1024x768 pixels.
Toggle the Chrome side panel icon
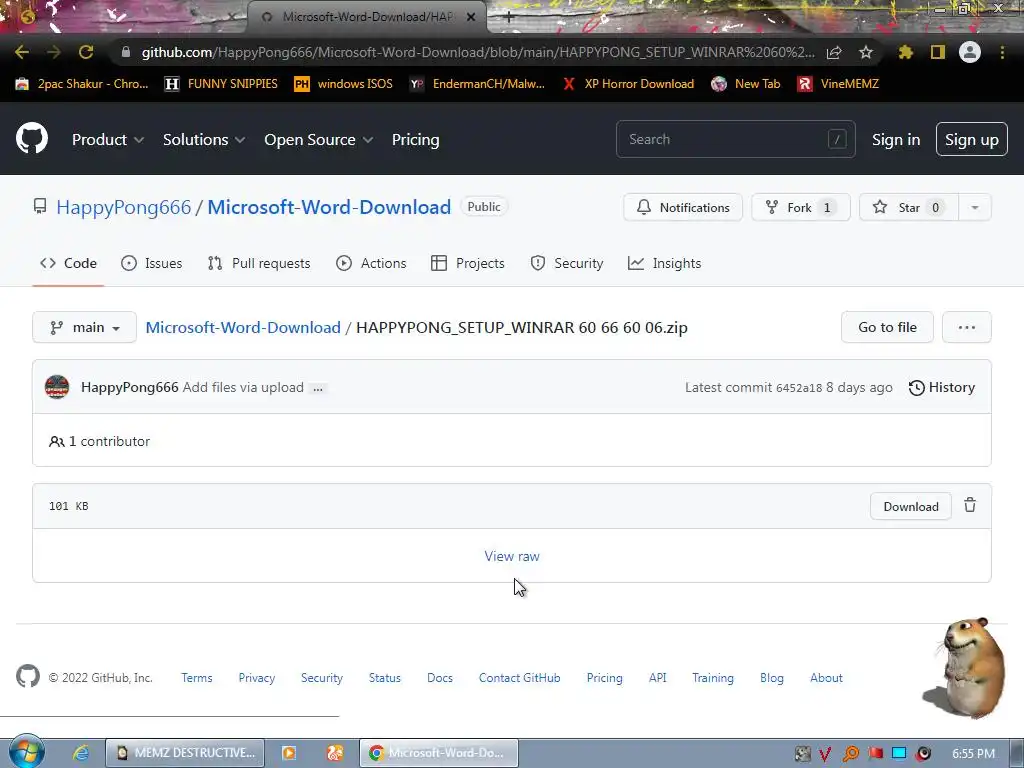(x=938, y=52)
